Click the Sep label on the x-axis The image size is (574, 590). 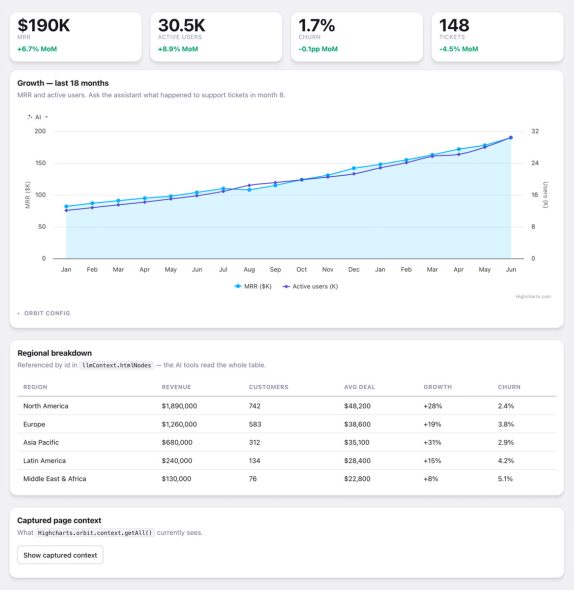[x=276, y=269]
